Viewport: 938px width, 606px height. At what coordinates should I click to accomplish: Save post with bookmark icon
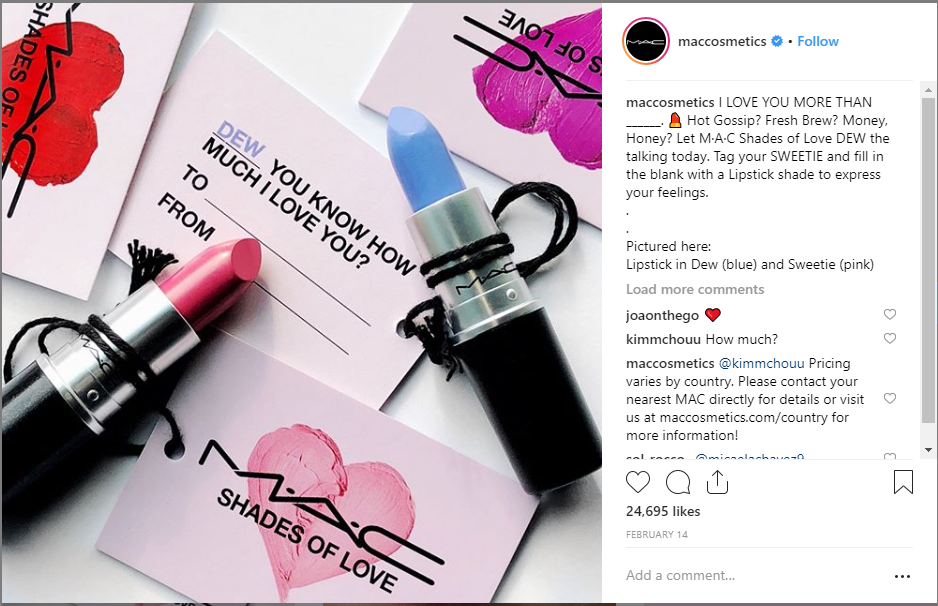(903, 482)
